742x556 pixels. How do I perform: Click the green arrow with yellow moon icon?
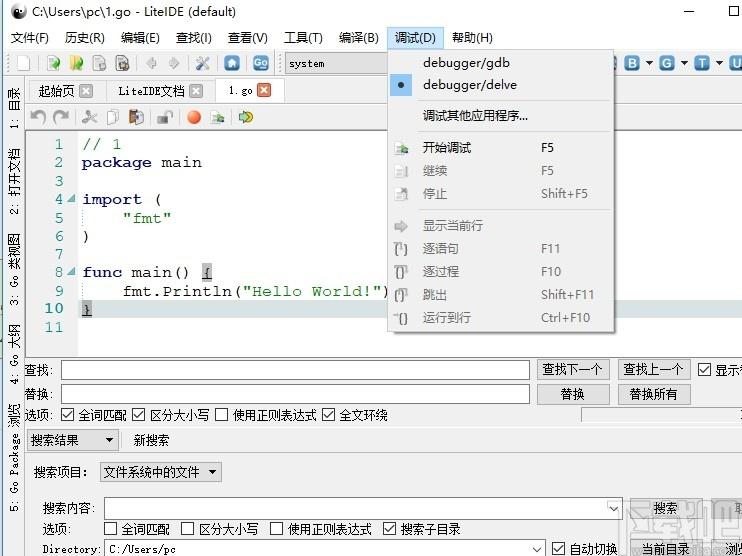(246, 117)
